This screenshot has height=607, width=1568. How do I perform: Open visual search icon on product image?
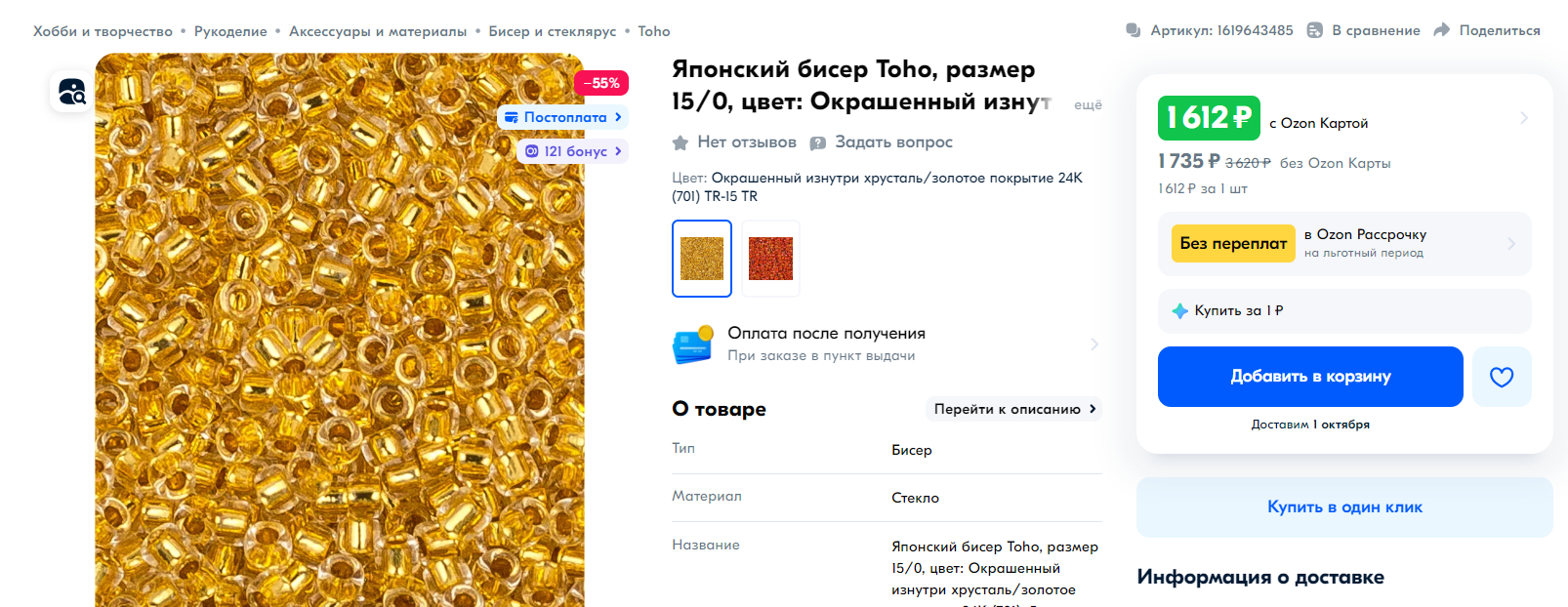[x=72, y=92]
